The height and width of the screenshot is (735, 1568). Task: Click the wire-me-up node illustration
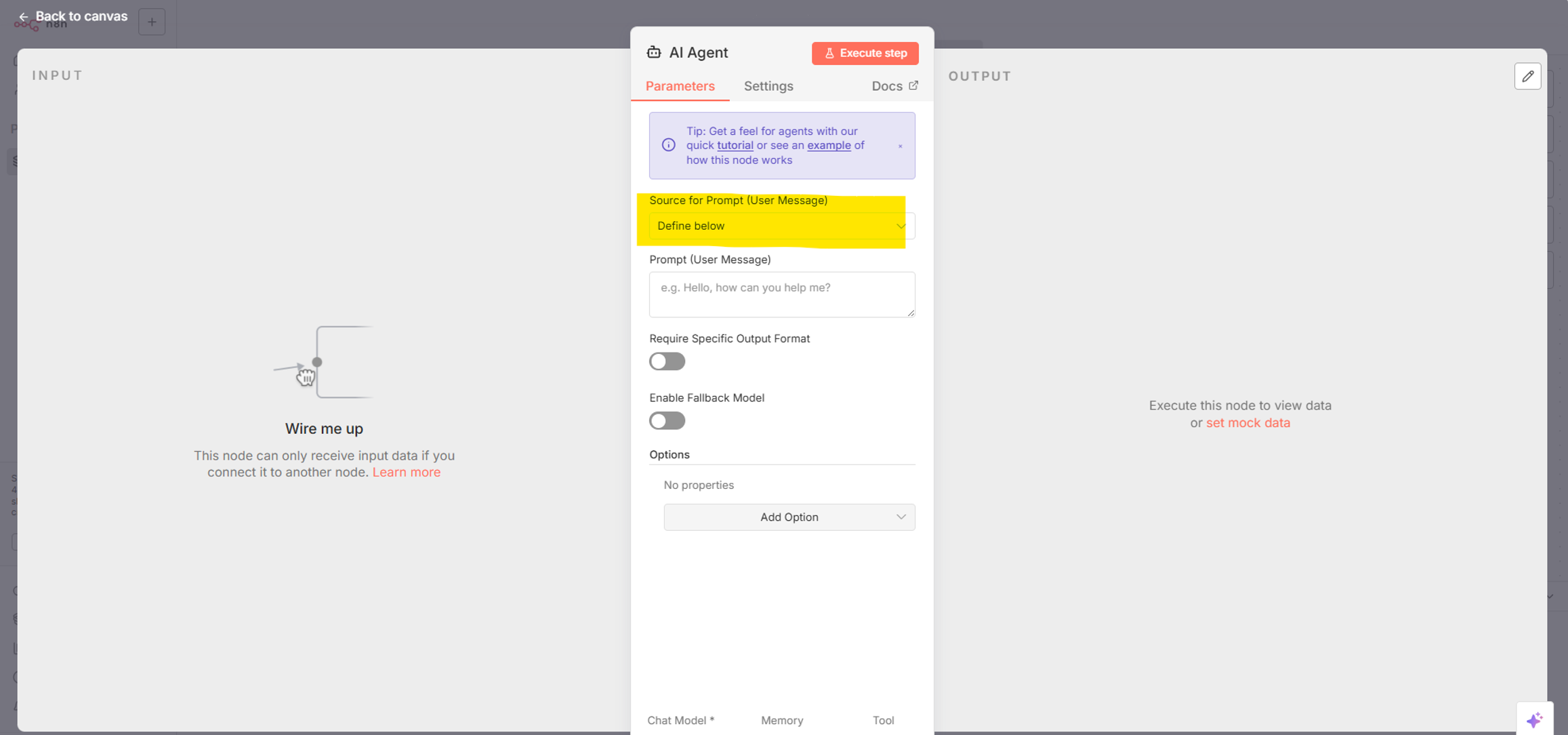(323, 362)
